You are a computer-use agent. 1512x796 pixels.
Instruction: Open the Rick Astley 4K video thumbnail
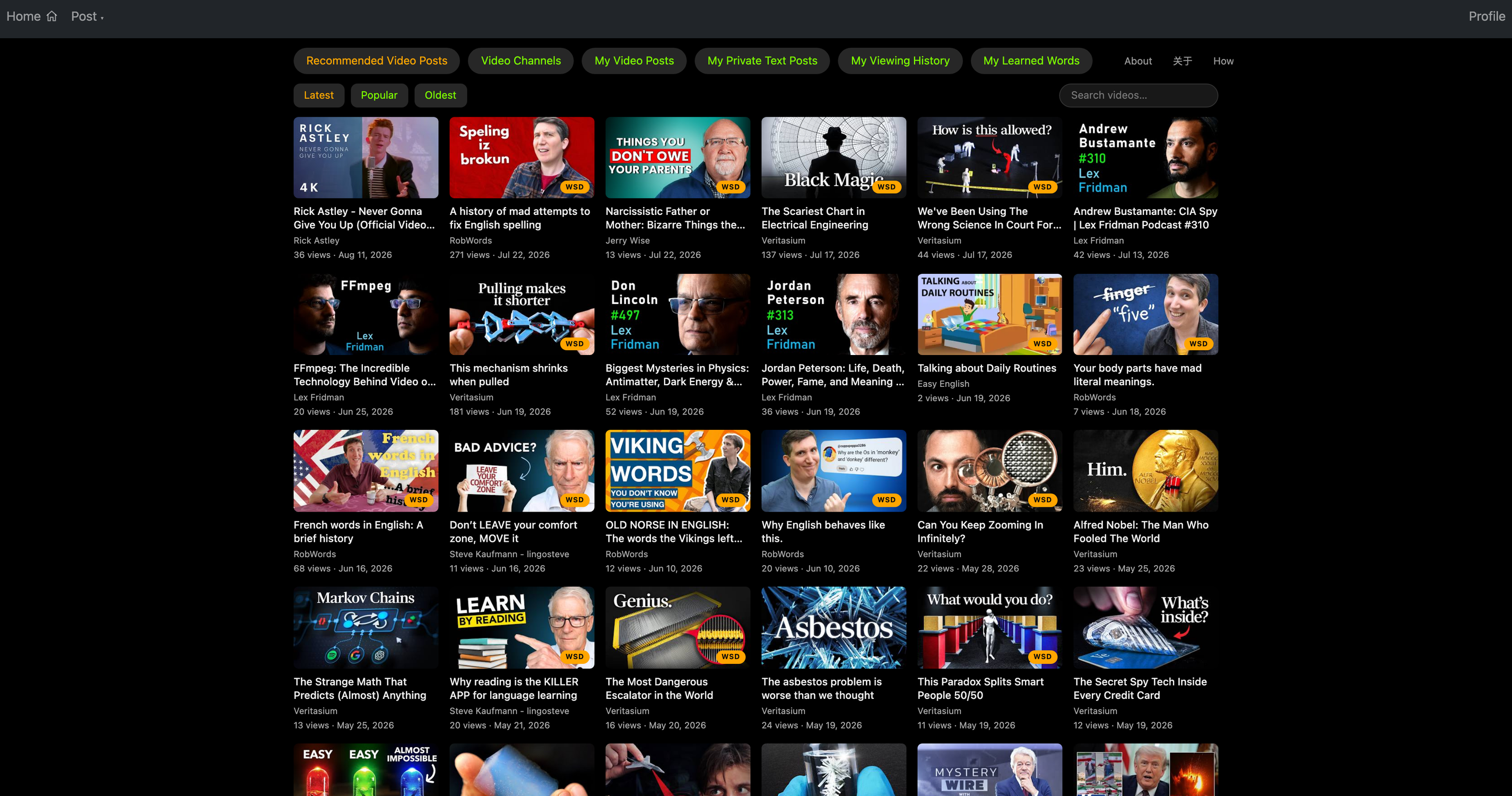[x=366, y=157]
